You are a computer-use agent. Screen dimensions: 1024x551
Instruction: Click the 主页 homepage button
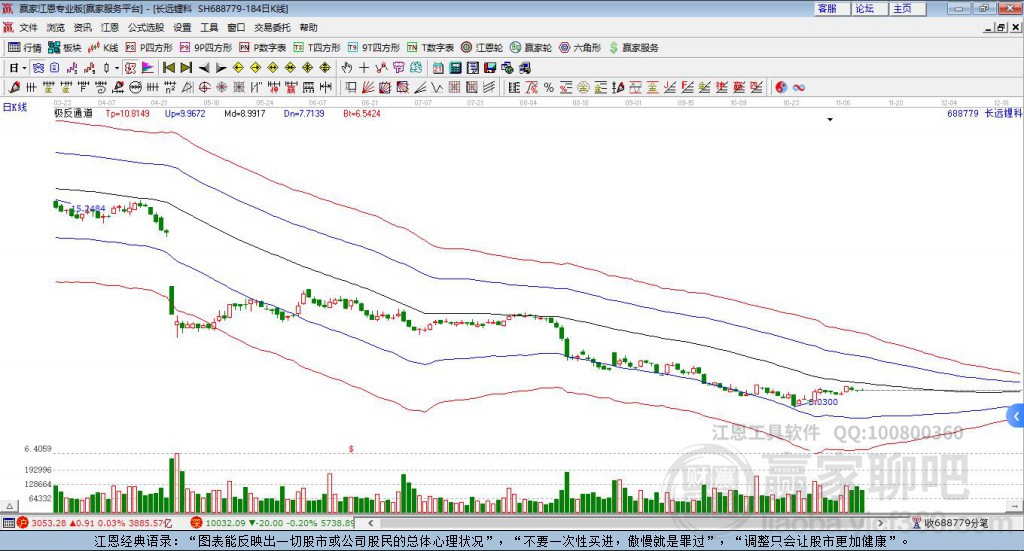(908, 8)
